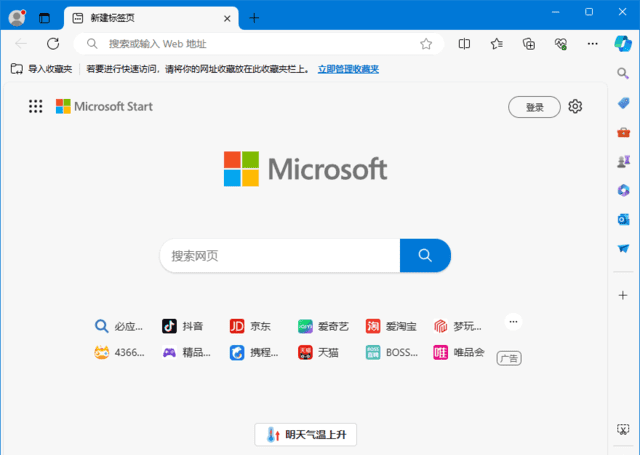Click the 广告 ad label

(509, 358)
